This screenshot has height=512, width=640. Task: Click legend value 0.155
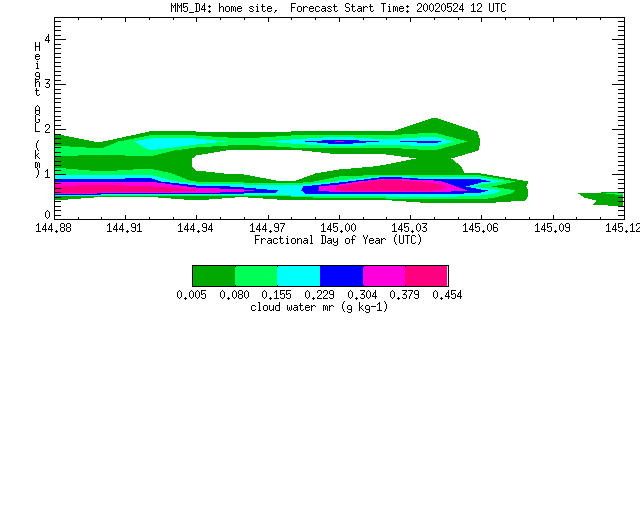276,295
